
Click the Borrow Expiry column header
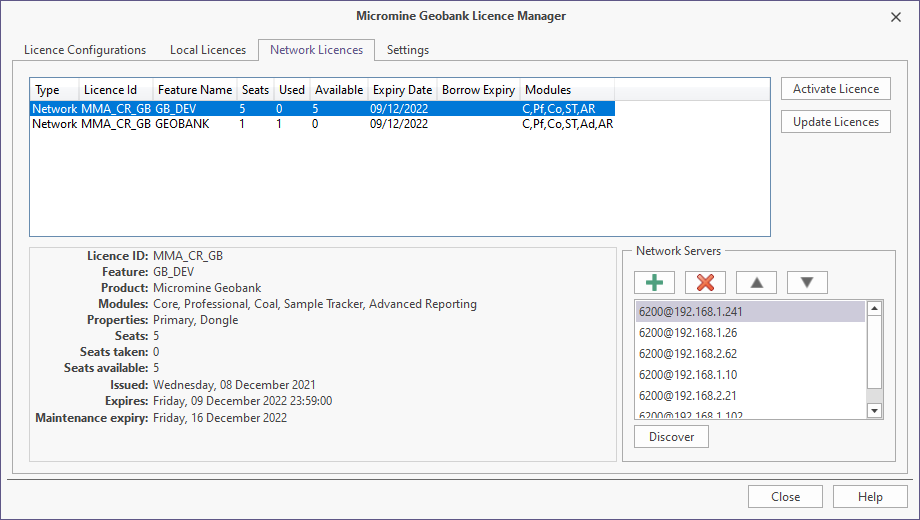tap(478, 90)
